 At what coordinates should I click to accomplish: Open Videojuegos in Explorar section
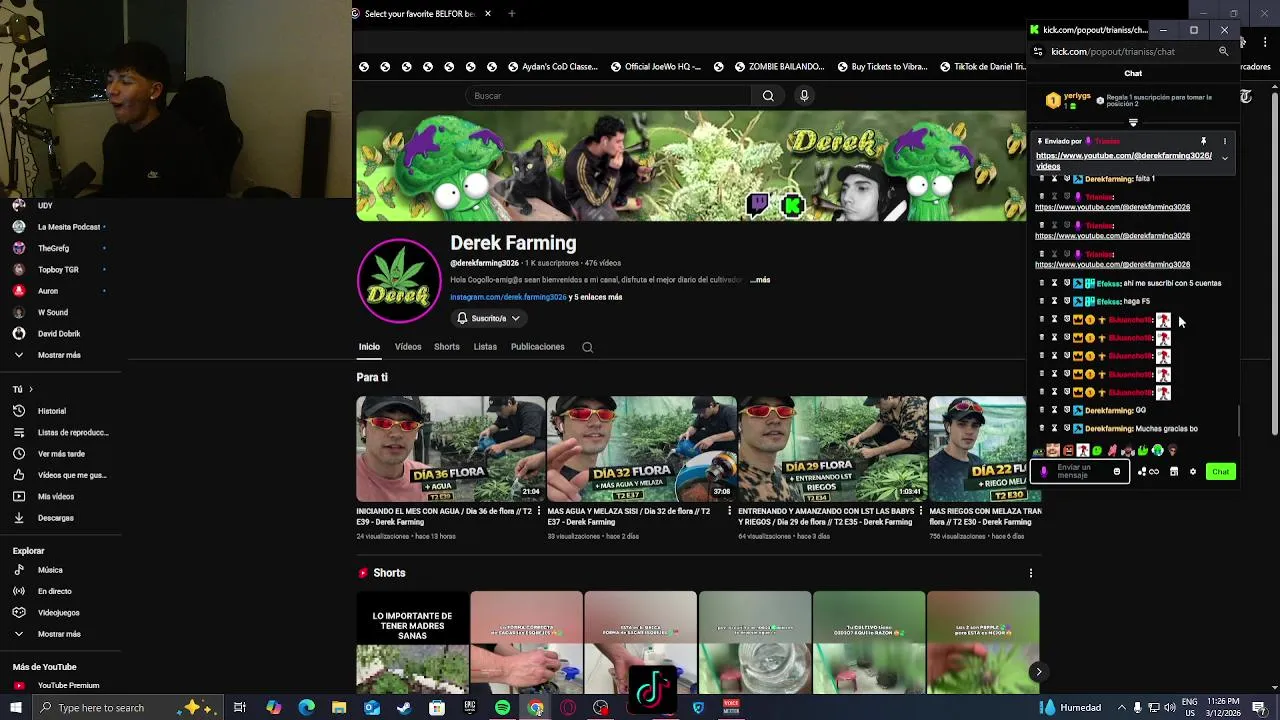58,613
